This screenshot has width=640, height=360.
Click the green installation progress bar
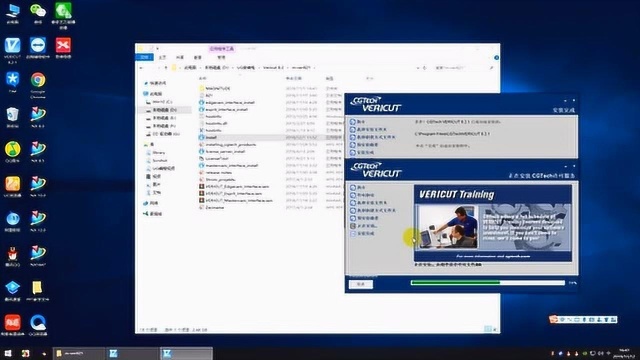click(488, 282)
